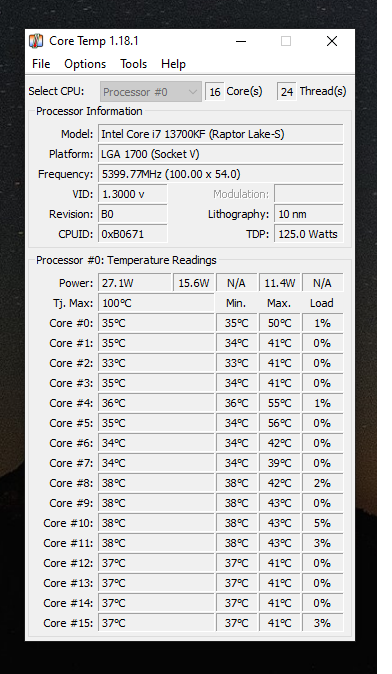This screenshot has width=392, height=674.
Task: Expand the Select CPU Processor #0 dropdown
Action: 151,92
